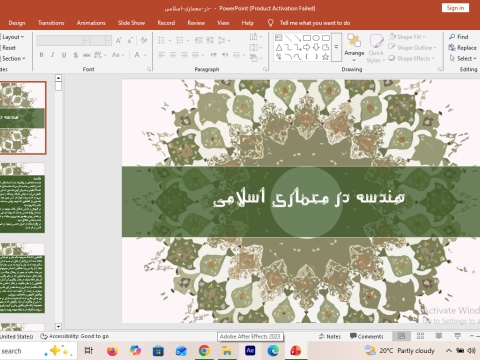The image size is (480, 360).
Task: Open the font size dropdown
Action: (108, 40)
